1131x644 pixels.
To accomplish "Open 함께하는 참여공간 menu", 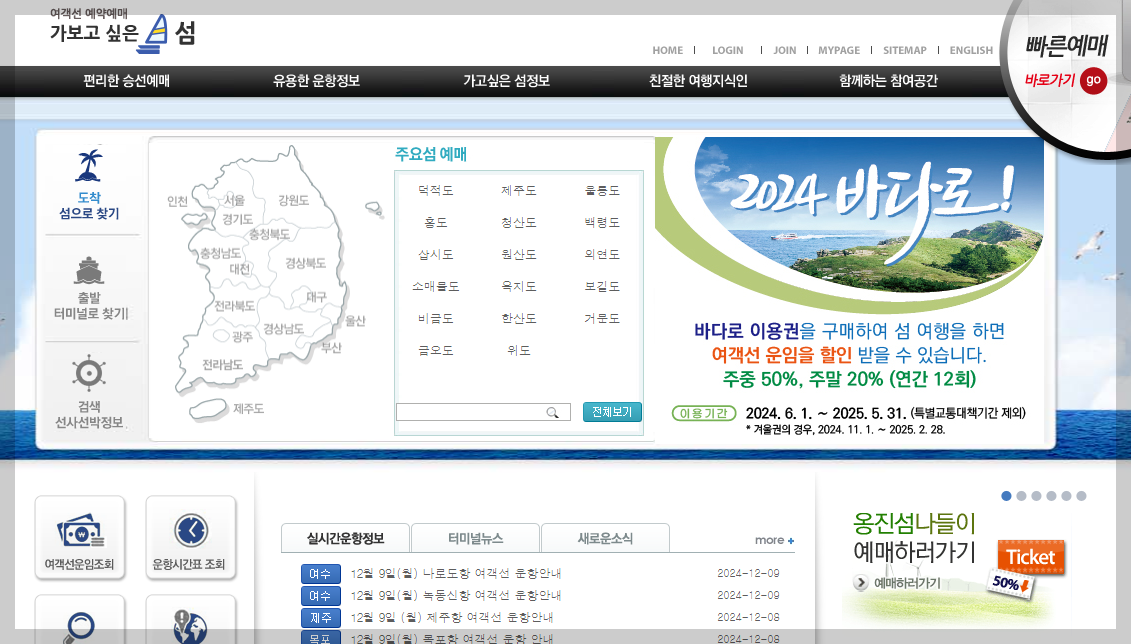I will (x=888, y=81).
